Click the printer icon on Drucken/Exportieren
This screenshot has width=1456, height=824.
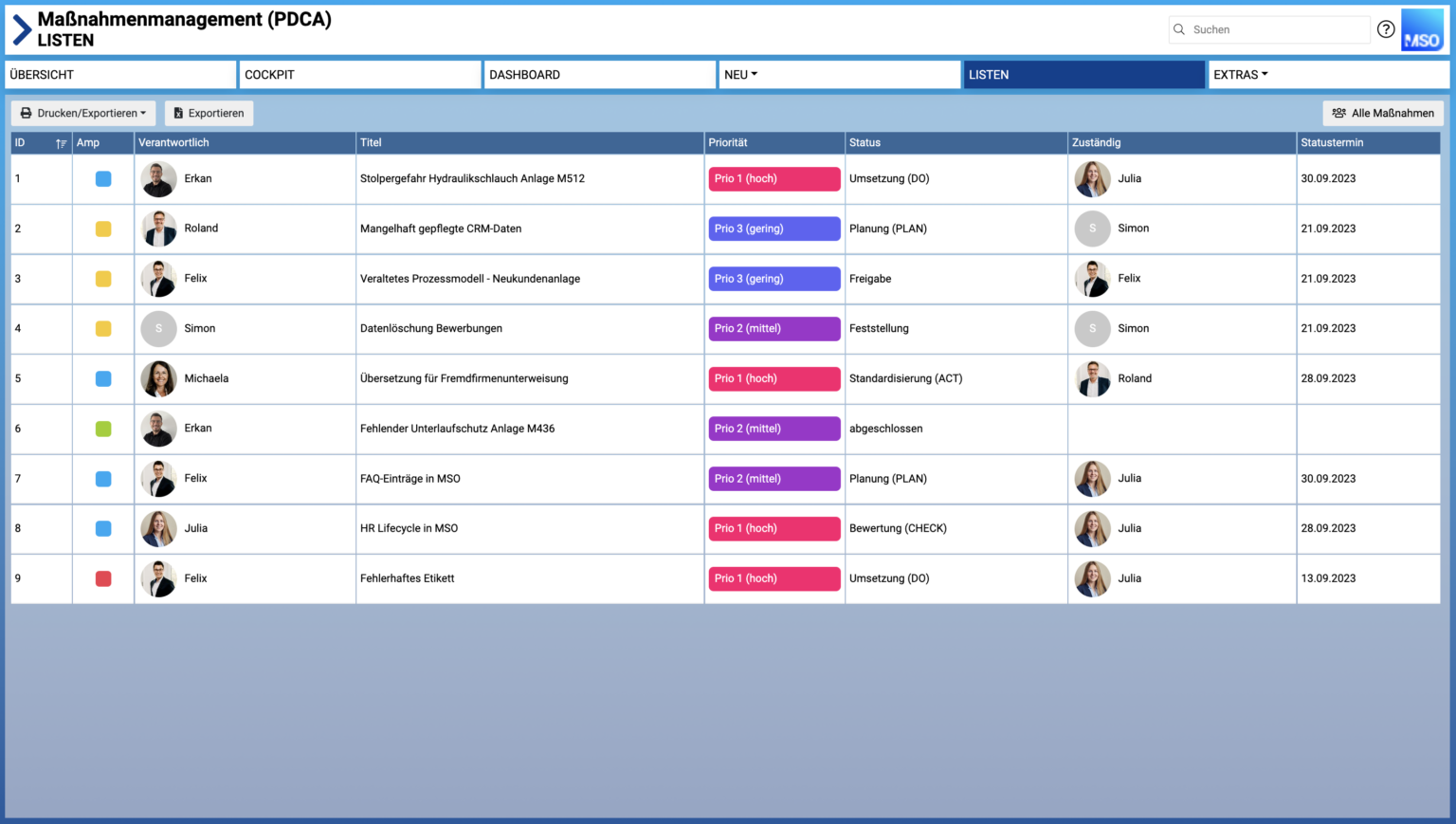point(27,113)
